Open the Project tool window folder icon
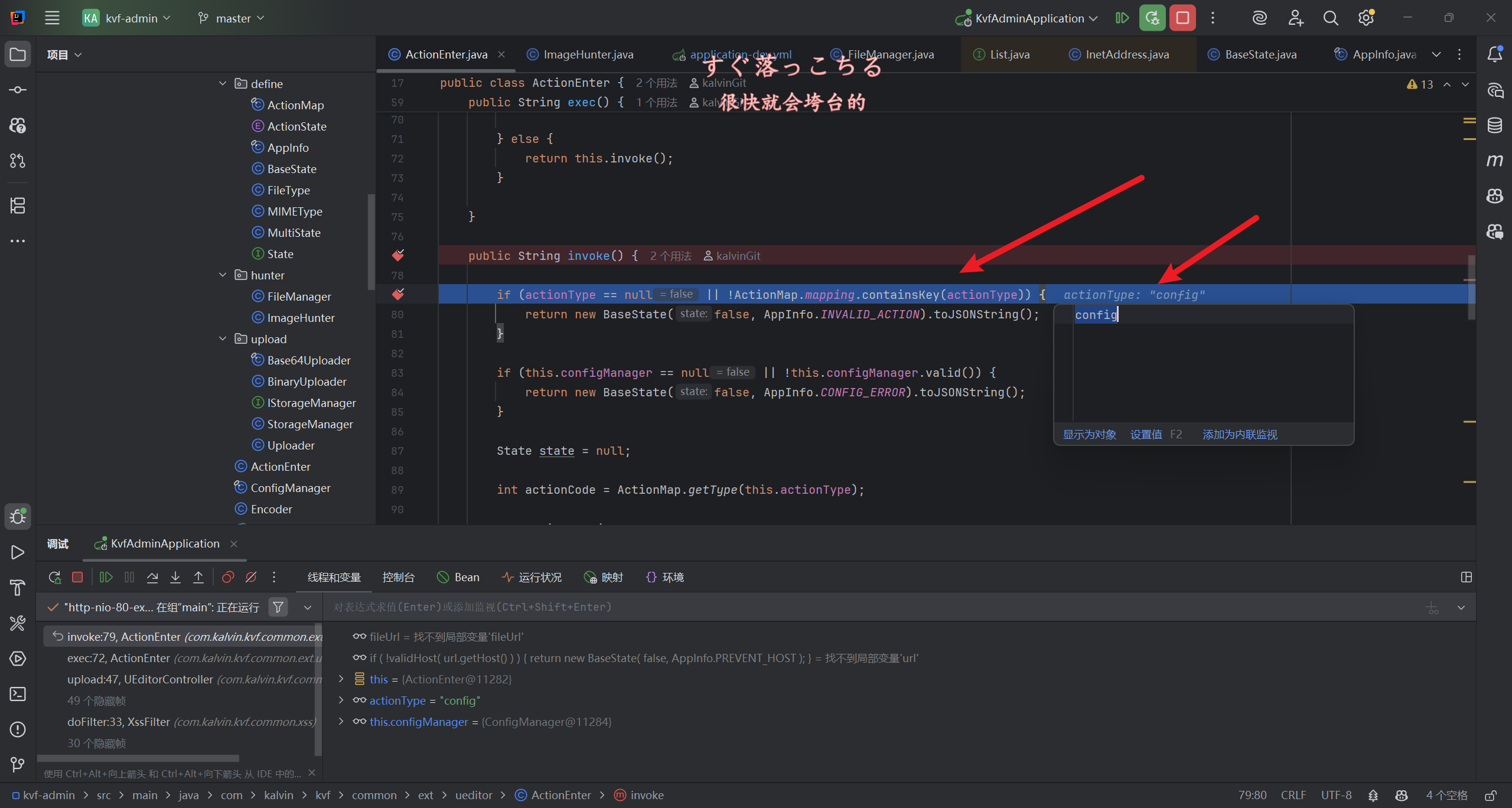The height and width of the screenshot is (808, 1512). coord(18,54)
